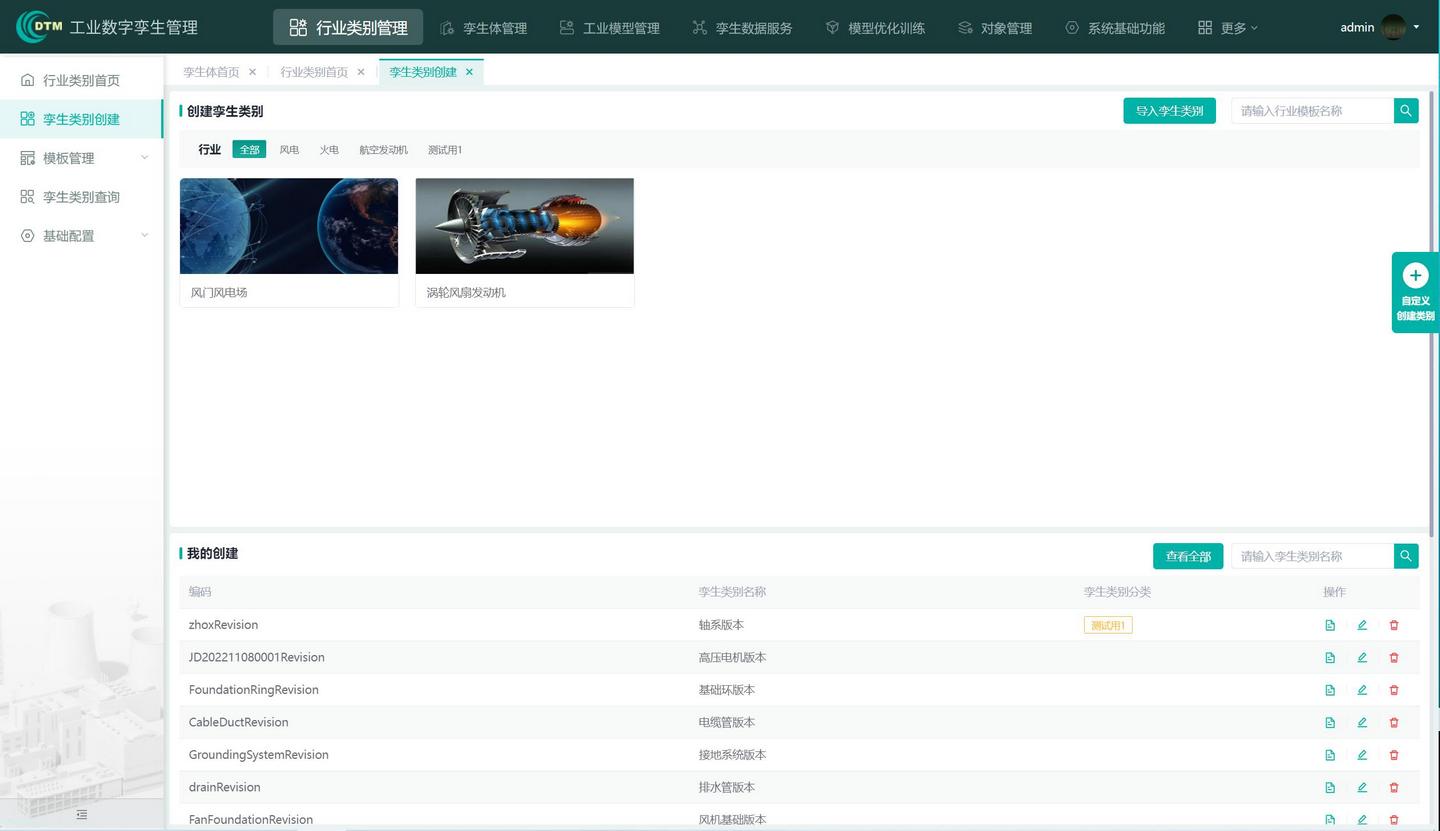1440x831 pixels.
Task: Click the 编码 column header
Action: [200, 592]
